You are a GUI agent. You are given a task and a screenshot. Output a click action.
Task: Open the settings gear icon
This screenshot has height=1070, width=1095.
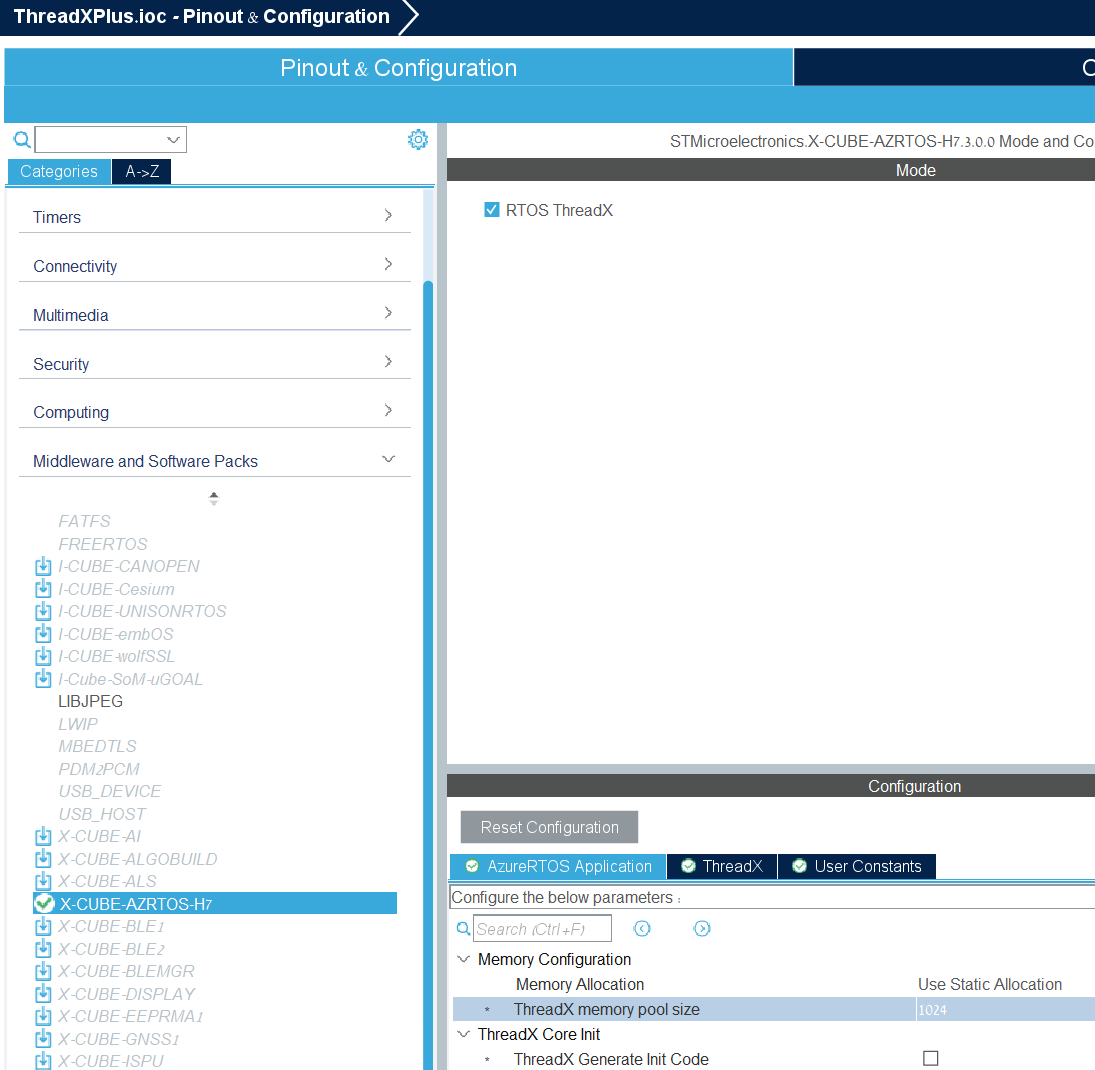pyautogui.click(x=418, y=139)
